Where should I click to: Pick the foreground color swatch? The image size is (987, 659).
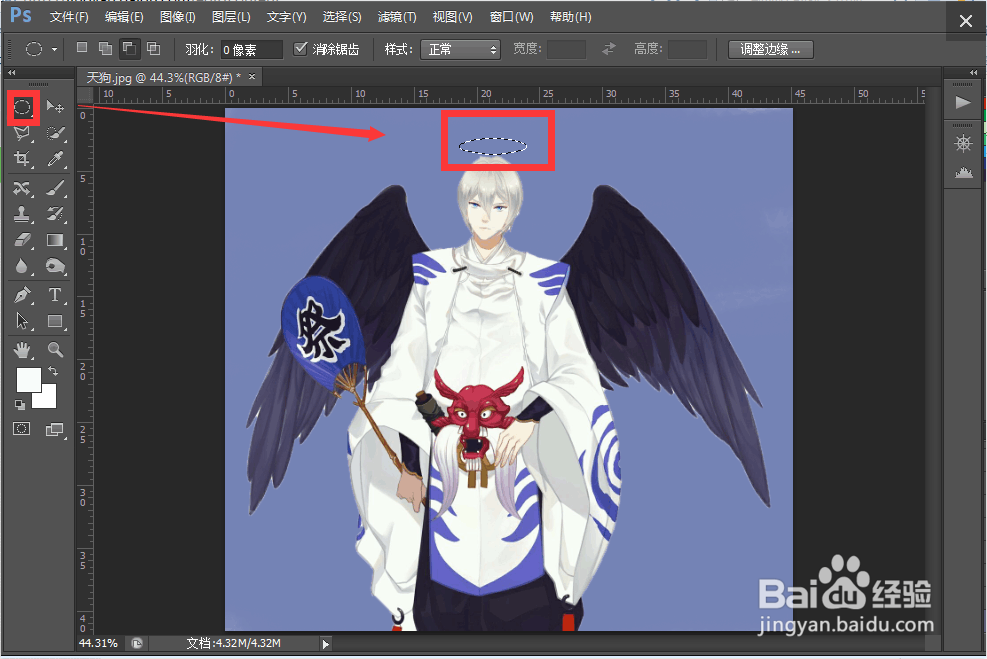coord(28,380)
